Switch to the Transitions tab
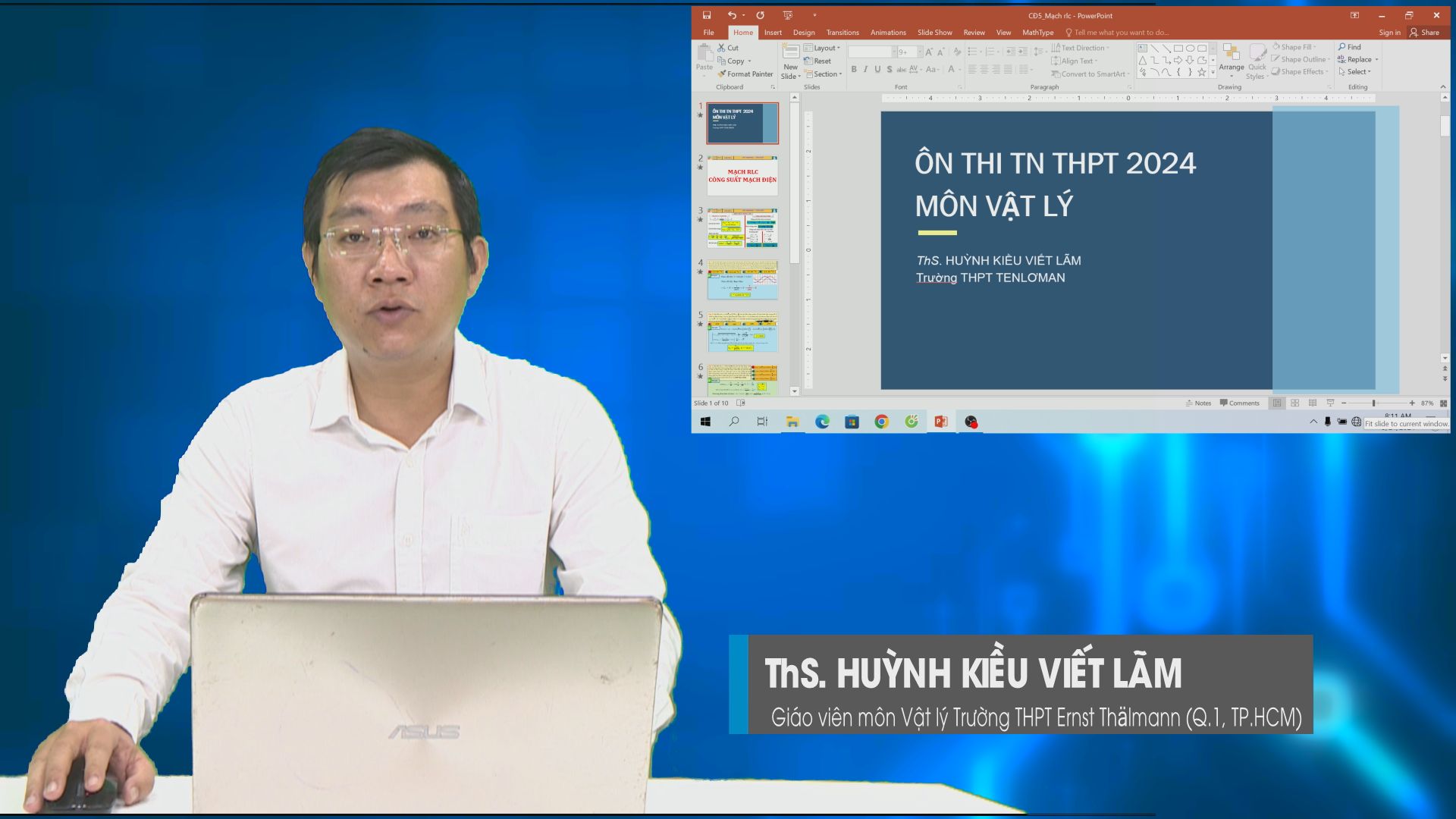 tap(843, 33)
